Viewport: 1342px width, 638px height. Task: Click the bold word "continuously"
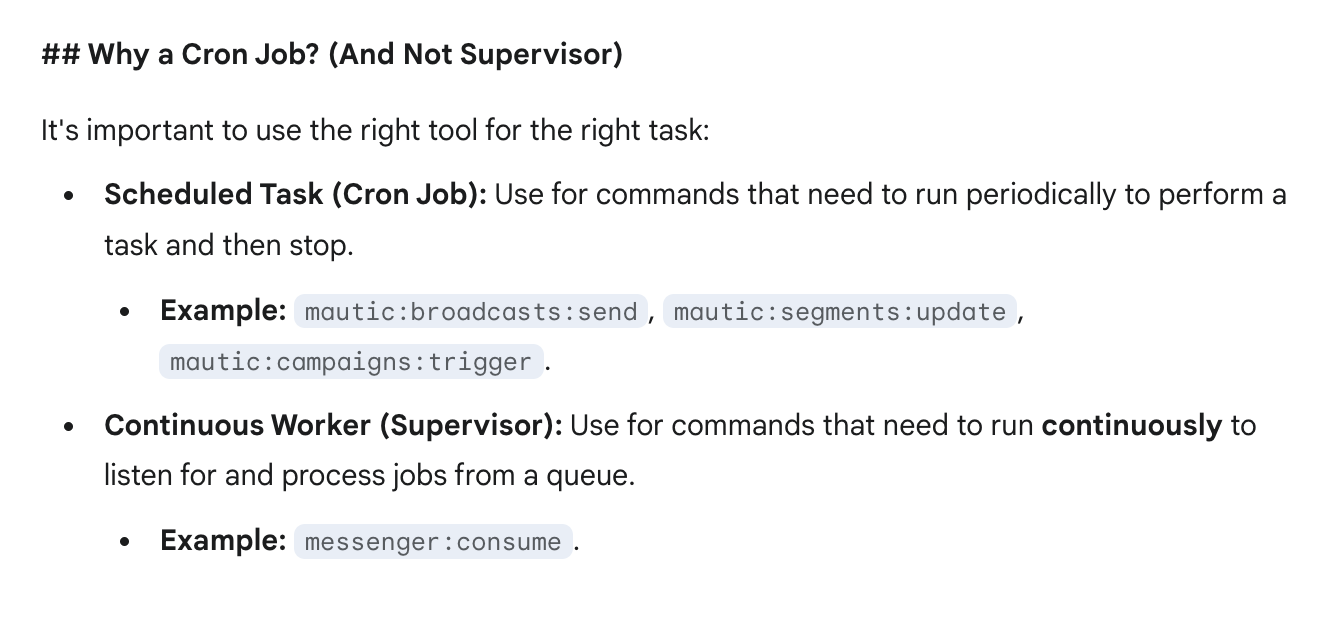click(x=1131, y=426)
